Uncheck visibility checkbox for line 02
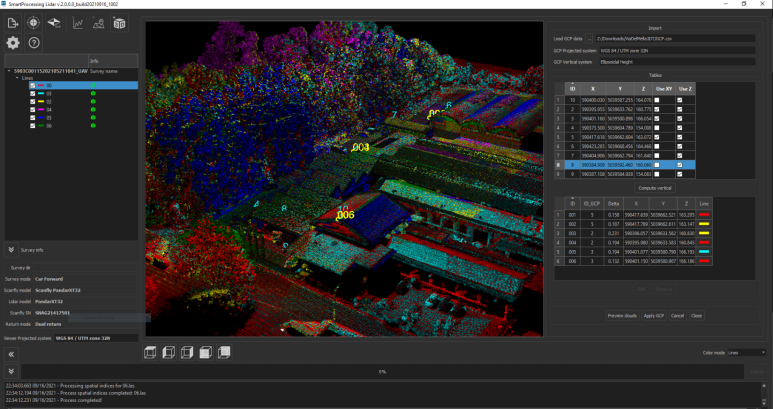Viewport: 773px width, 409px height. [x=33, y=102]
